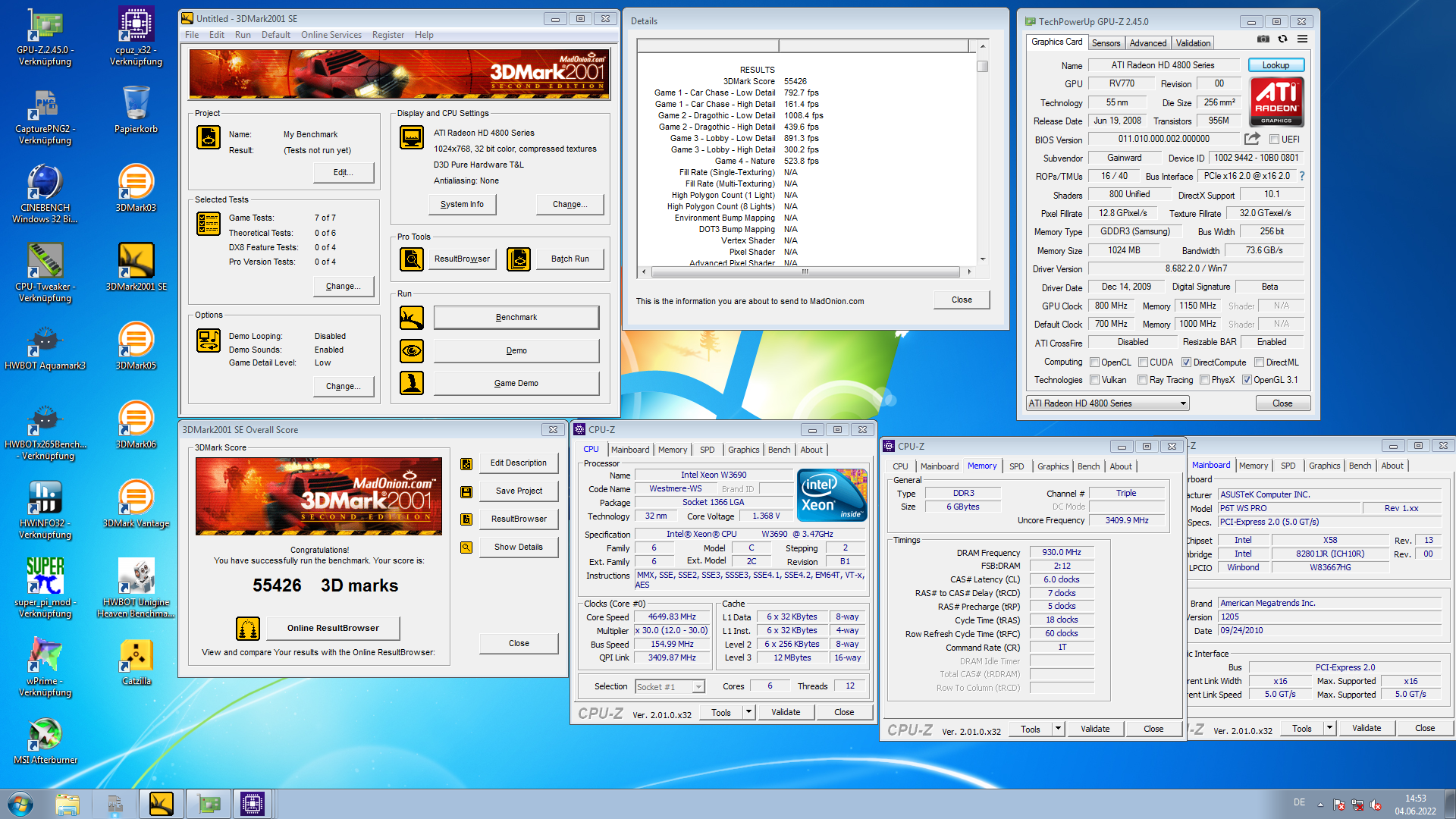Toggle the CUDA checkbox
Screen dimensions: 1456x819
pos(1143,362)
